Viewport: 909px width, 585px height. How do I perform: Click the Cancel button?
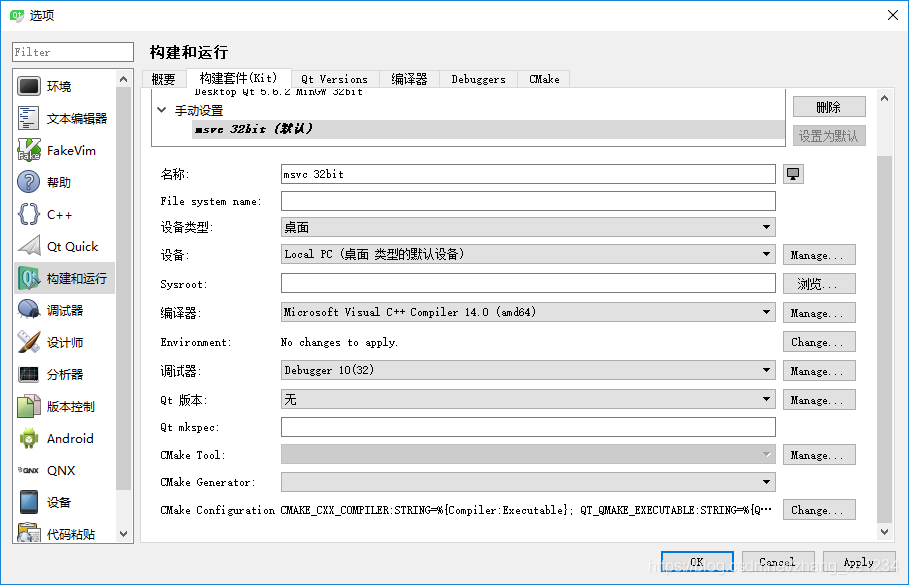[778, 562]
